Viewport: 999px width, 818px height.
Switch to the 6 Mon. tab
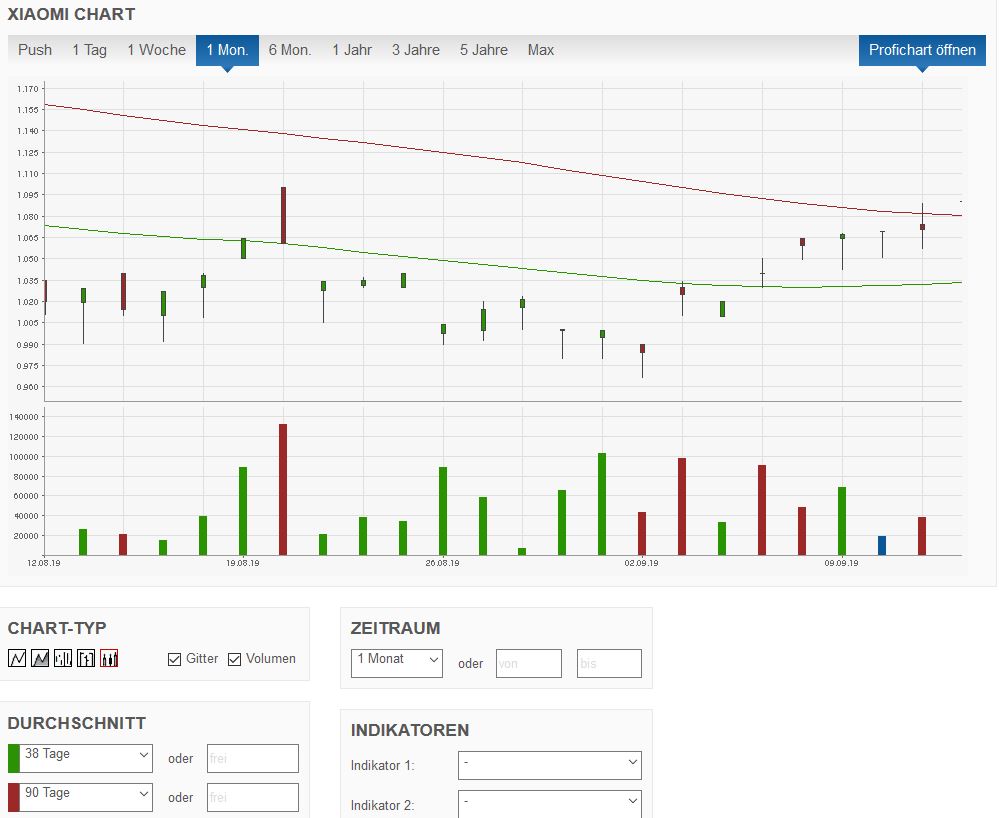290,50
